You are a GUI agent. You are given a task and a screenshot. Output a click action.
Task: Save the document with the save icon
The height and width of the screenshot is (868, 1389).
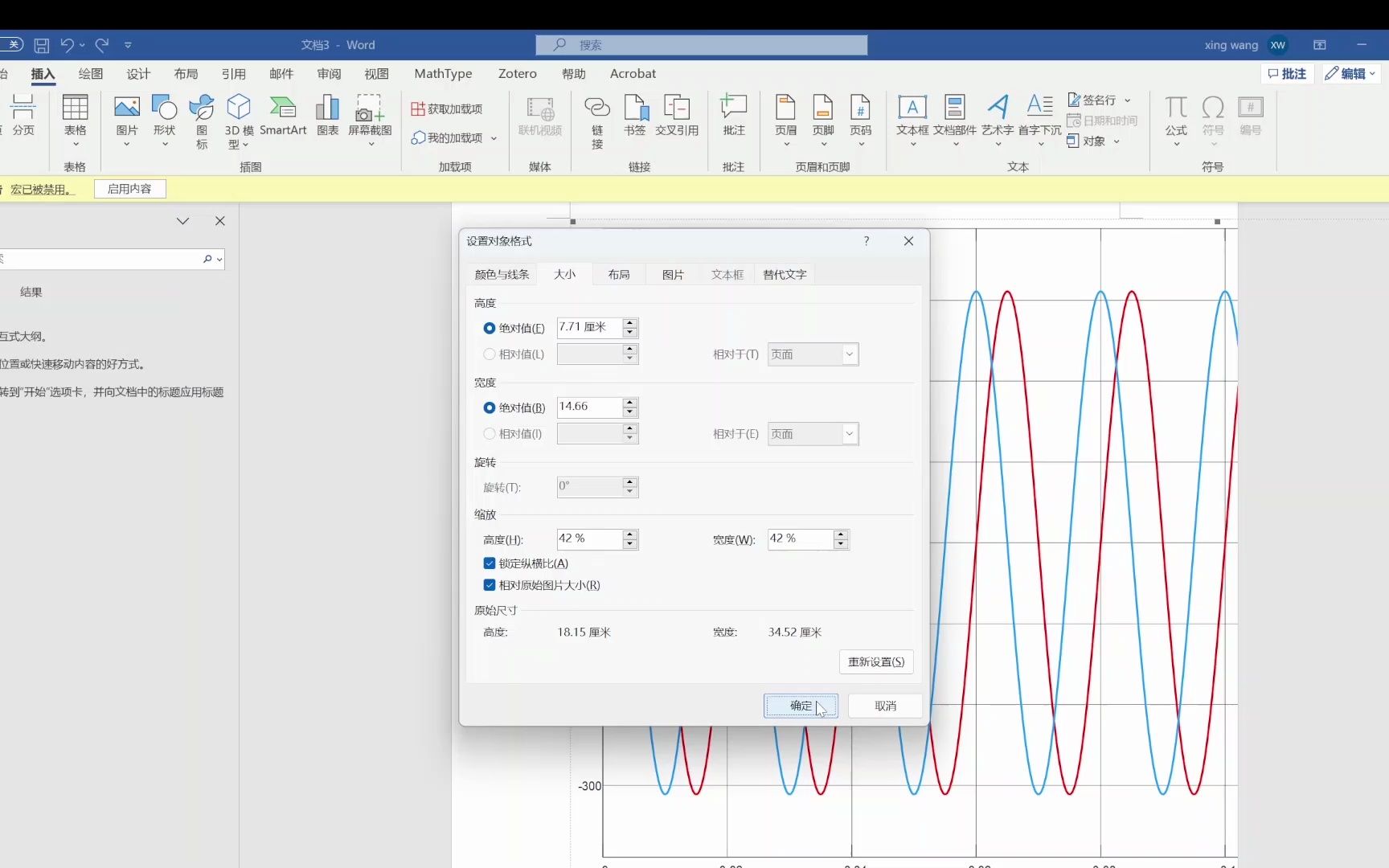[x=42, y=45]
